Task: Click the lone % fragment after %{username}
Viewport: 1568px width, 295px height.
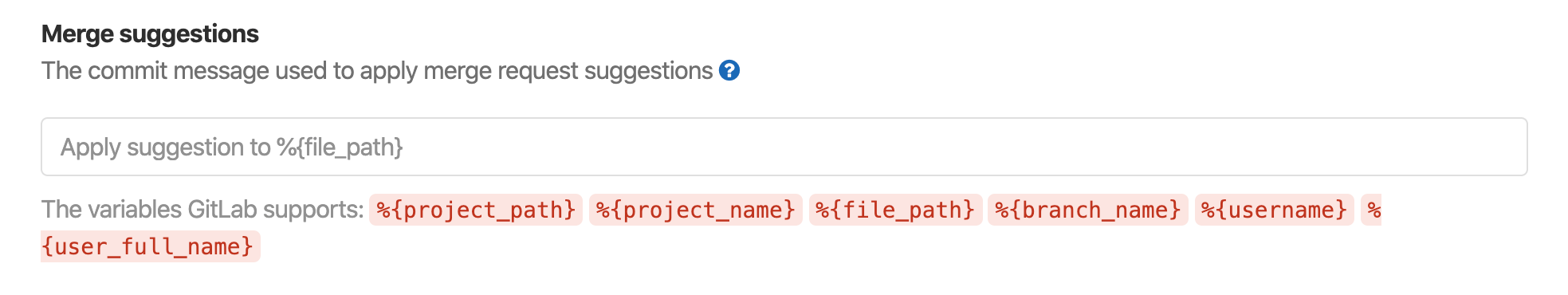Action: click(1371, 210)
